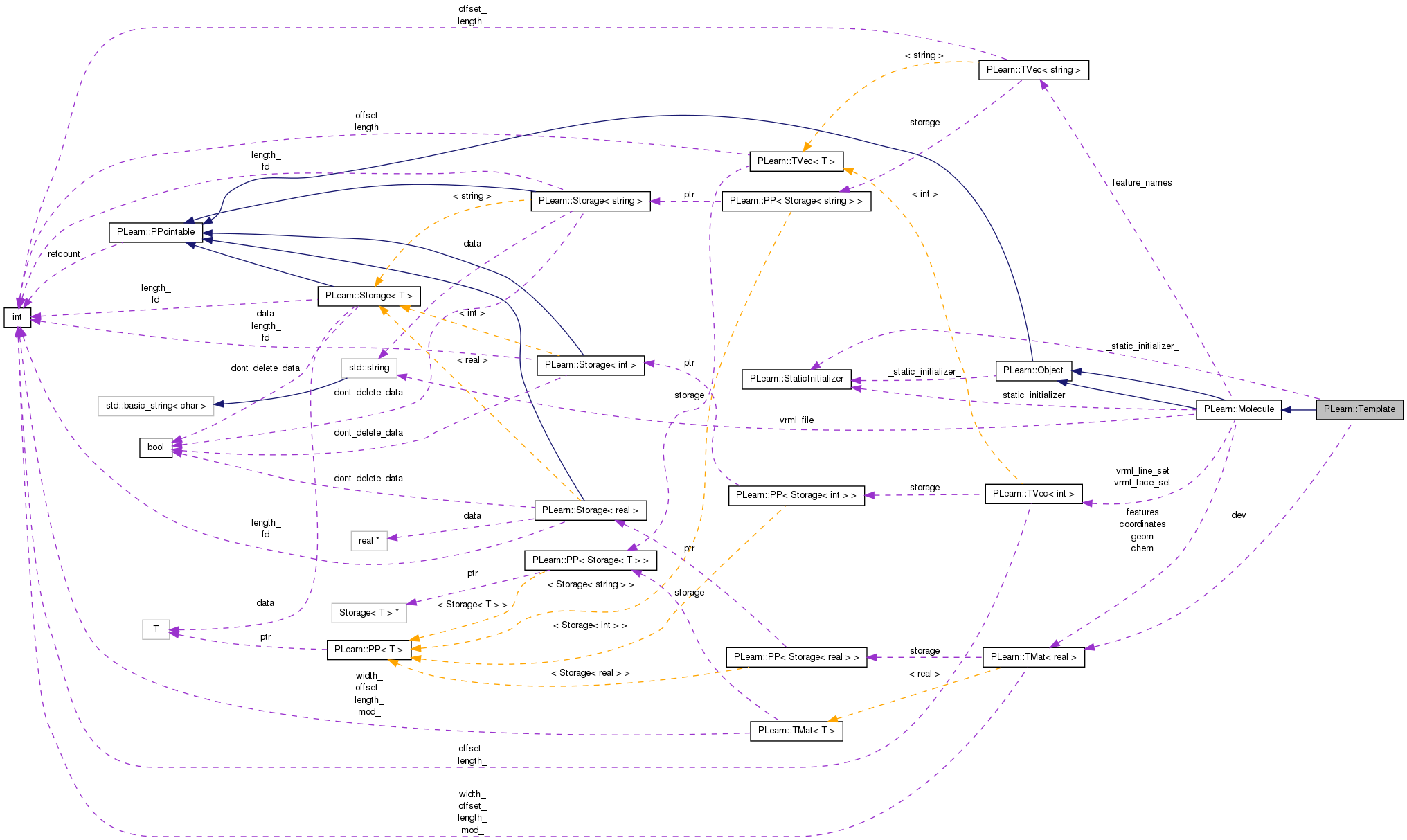This screenshot has height=840, width=1407.
Task: Click the T template parameter node
Action: tap(156, 629)
